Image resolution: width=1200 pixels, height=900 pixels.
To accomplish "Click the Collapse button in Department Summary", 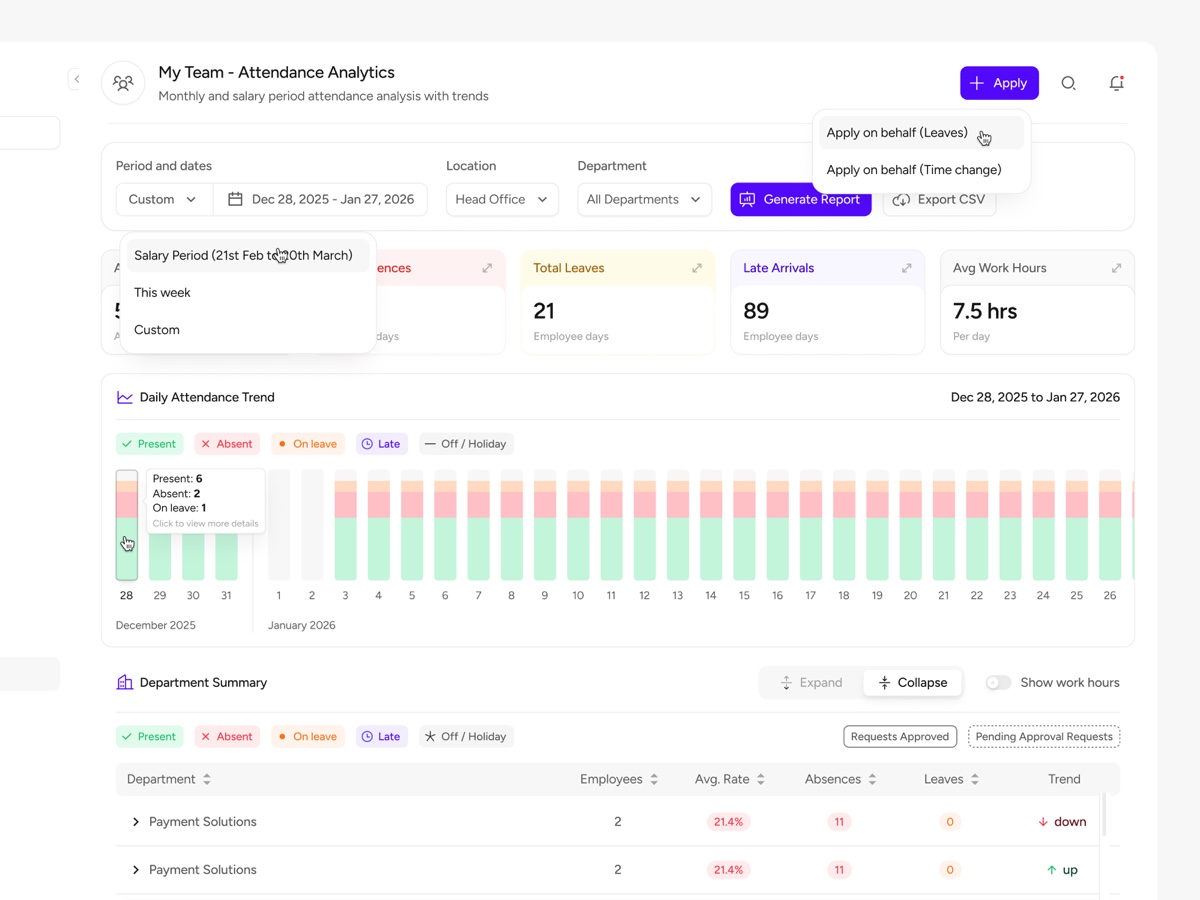I will click(912, 682).
